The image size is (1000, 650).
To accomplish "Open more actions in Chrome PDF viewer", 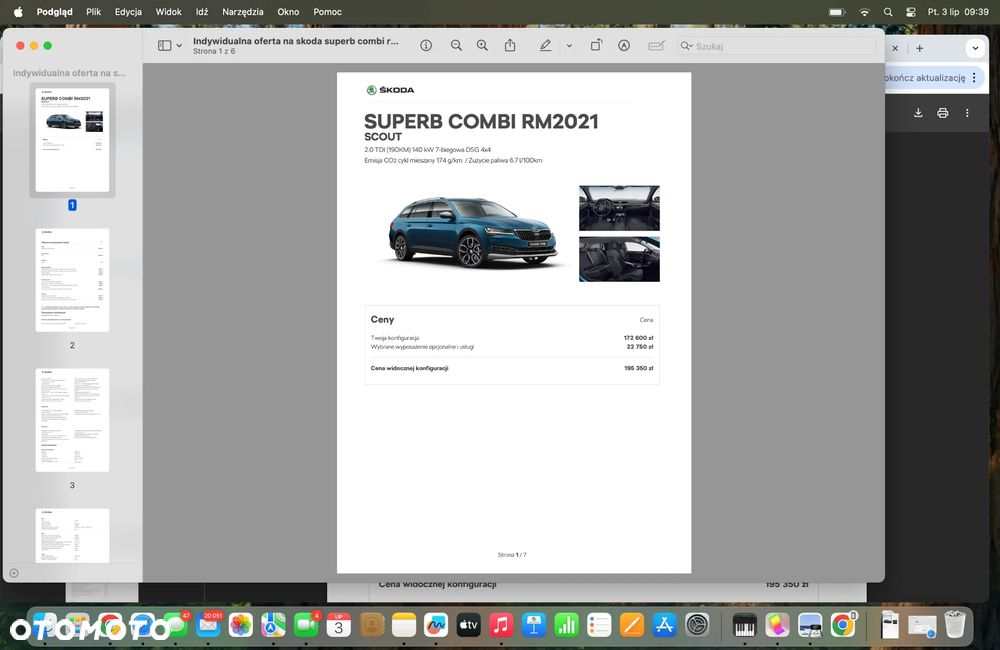I will click(x=967, y=113).
